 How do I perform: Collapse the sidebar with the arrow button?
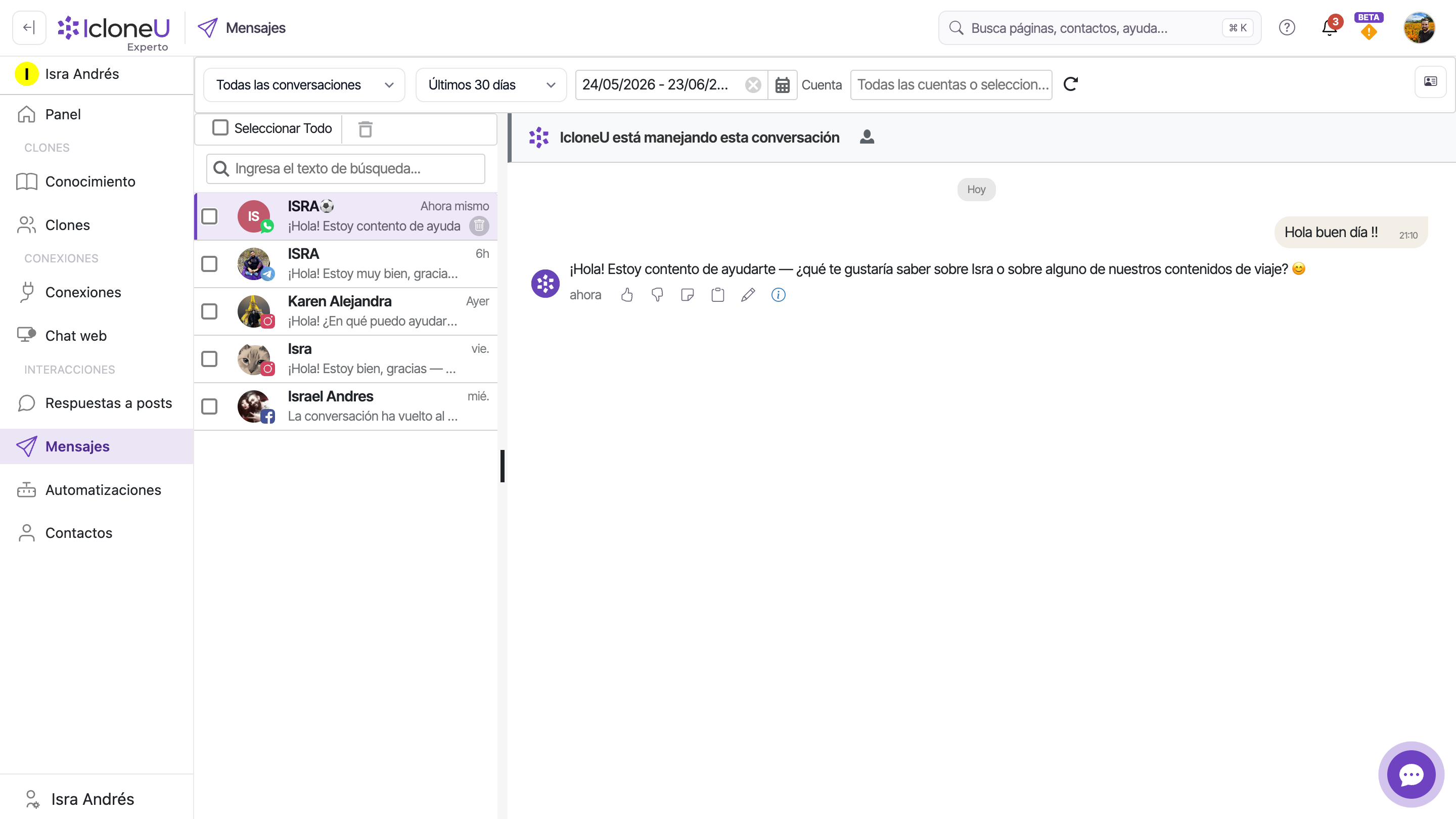29,27
